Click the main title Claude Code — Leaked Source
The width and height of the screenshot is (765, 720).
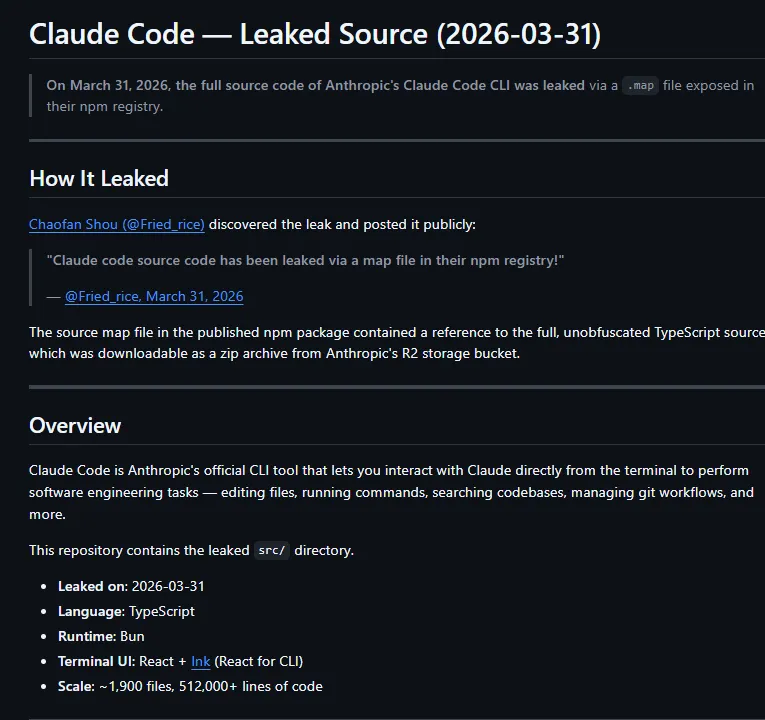click(x=315, y=34)
